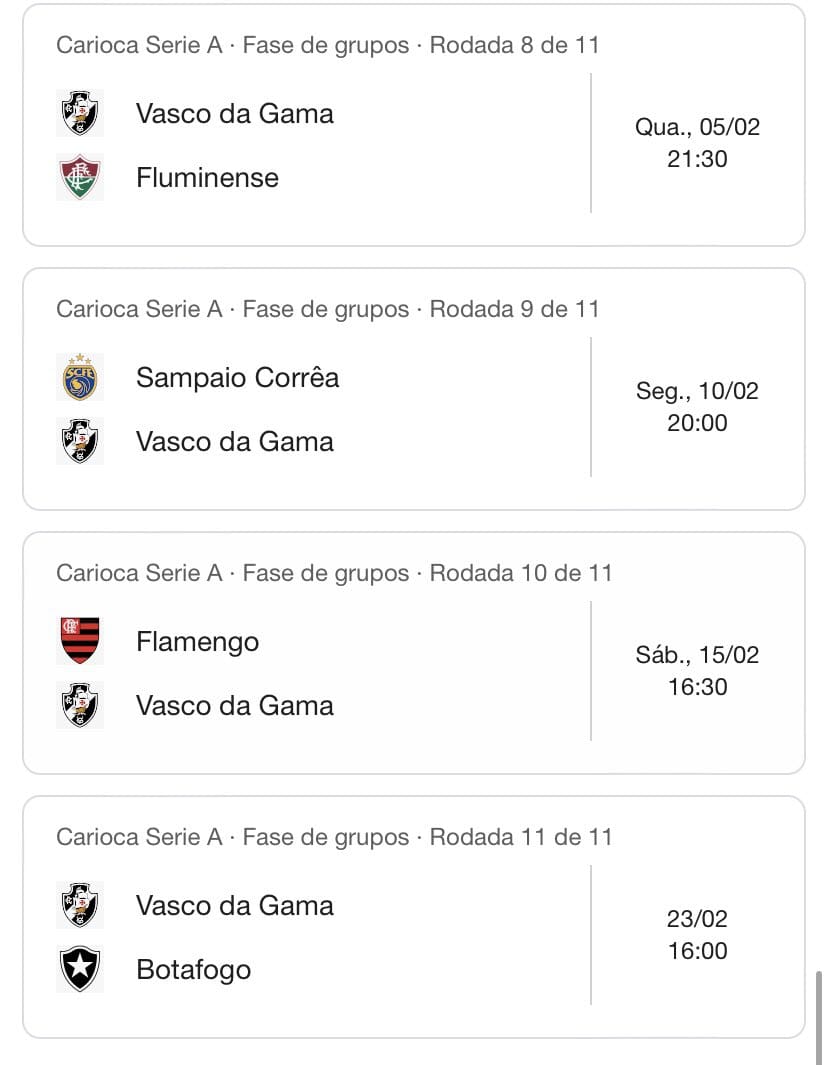Click the Fluminense club crest
828x1065 pixels.
pos(80,177)
